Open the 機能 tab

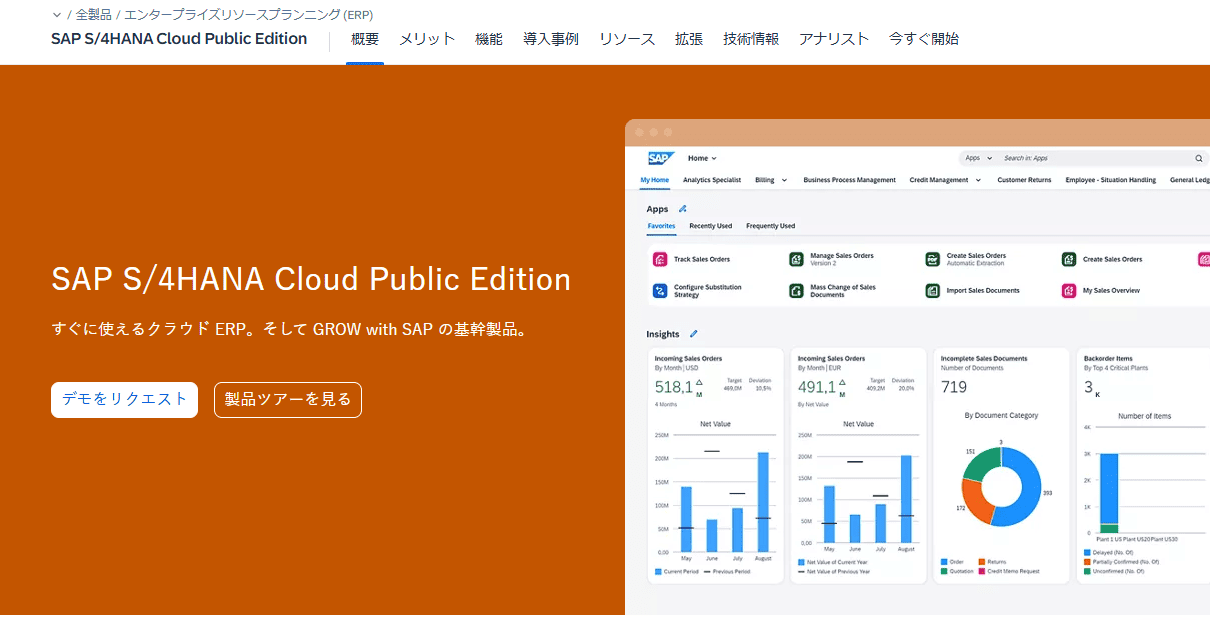point(489,39)
